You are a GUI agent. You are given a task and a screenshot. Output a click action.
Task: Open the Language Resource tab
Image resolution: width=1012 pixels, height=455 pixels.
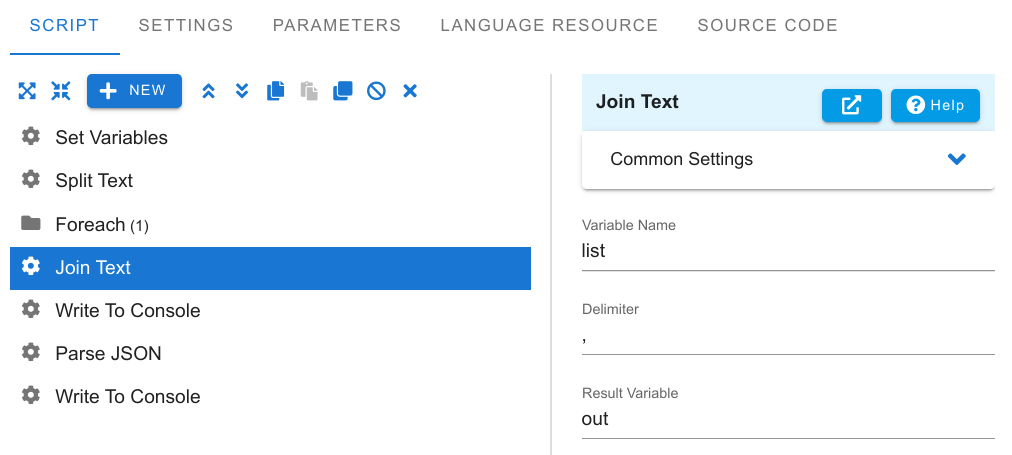(x=549, y=25)
